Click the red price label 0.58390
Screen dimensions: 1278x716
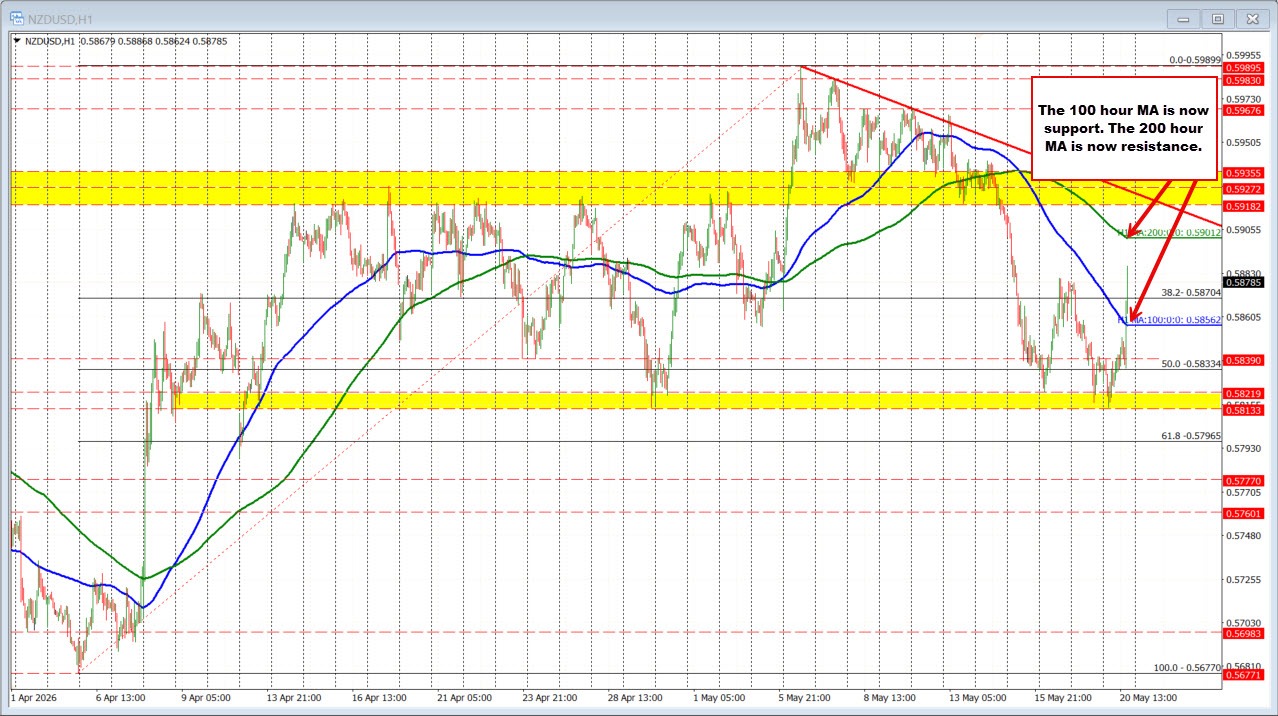tap(1245, 359)
